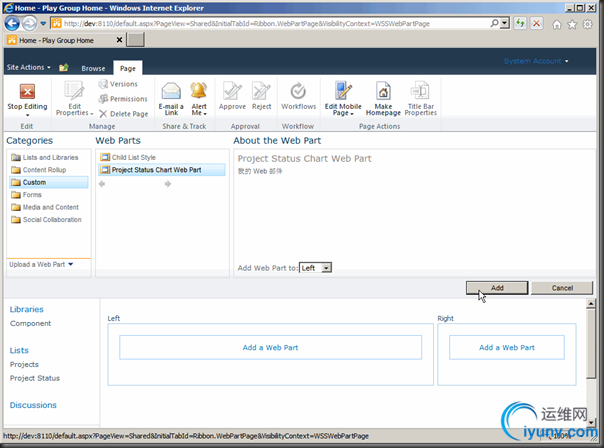Click the next web parts arrow
This screenshot has width=604, height=448.
tap(168, 184)
